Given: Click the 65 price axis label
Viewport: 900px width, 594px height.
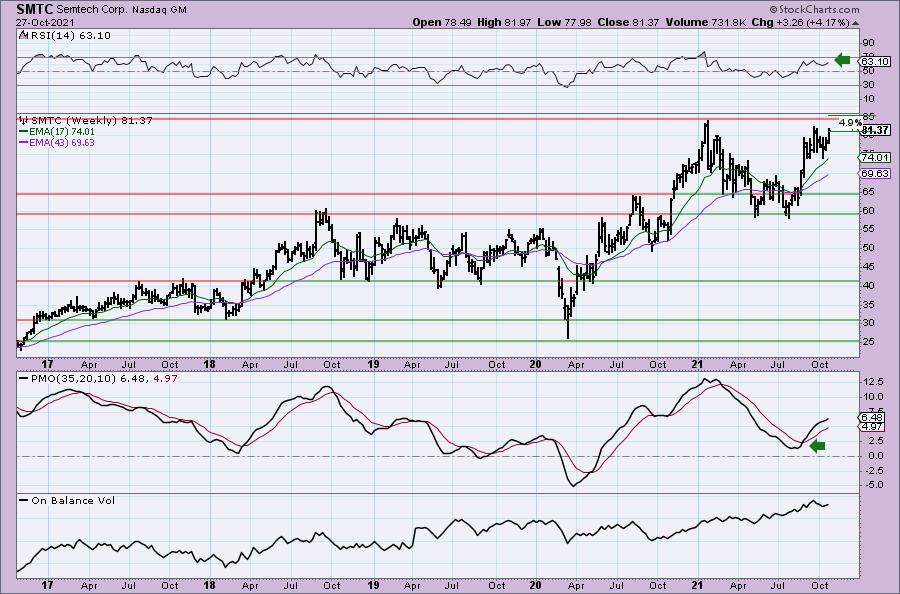Looking at the screenshot, I should [x=868, y=191].
